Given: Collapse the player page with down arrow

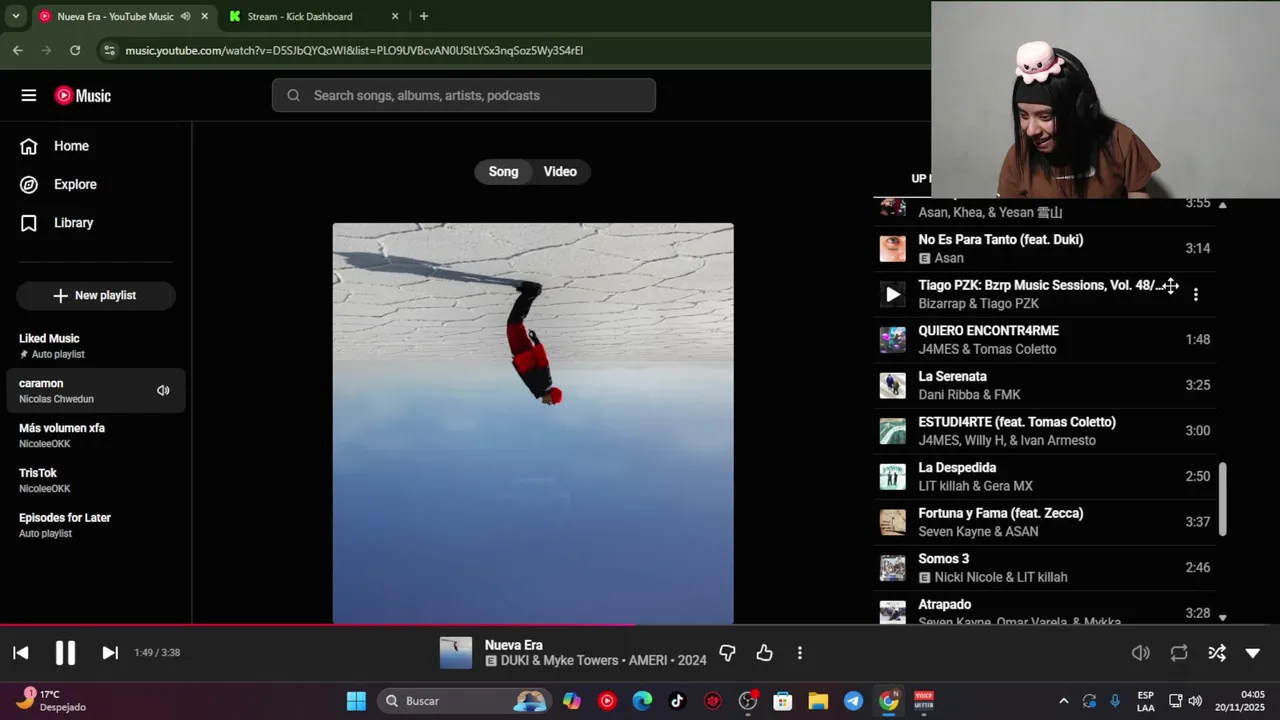Looking at the screenshot, I should tap(1253, 653).
